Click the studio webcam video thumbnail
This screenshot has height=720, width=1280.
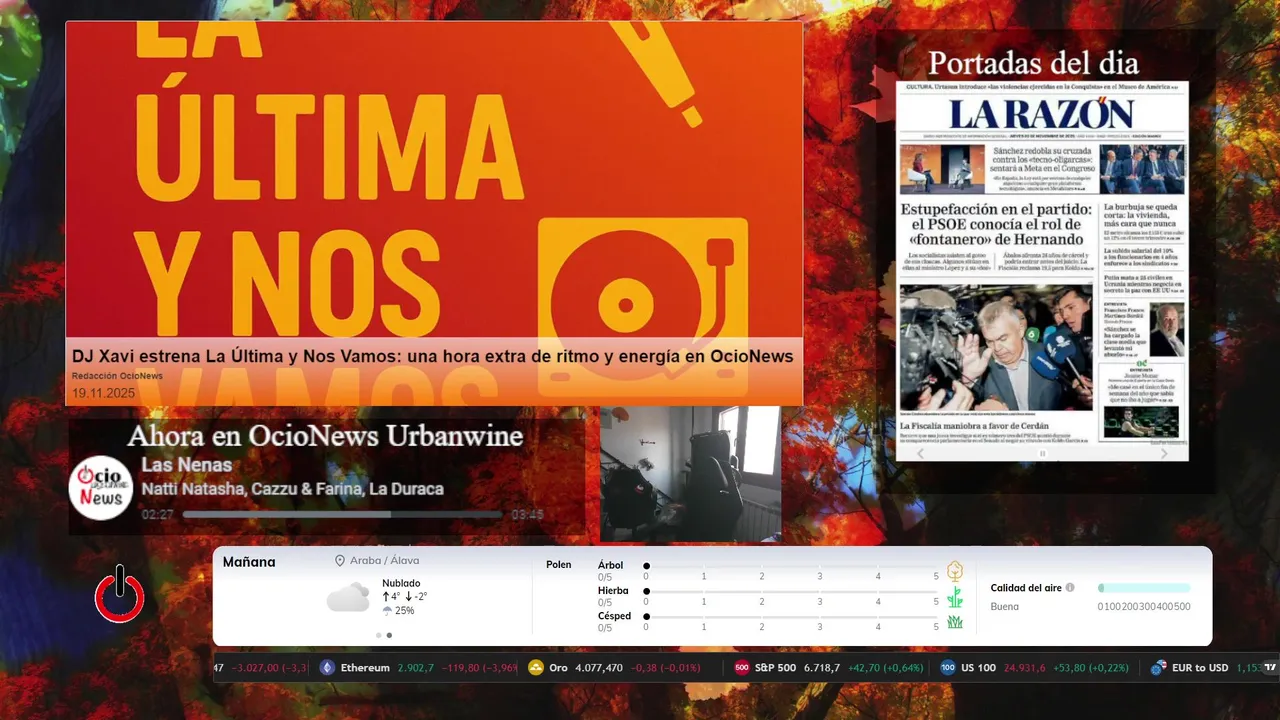click(690, 474)
